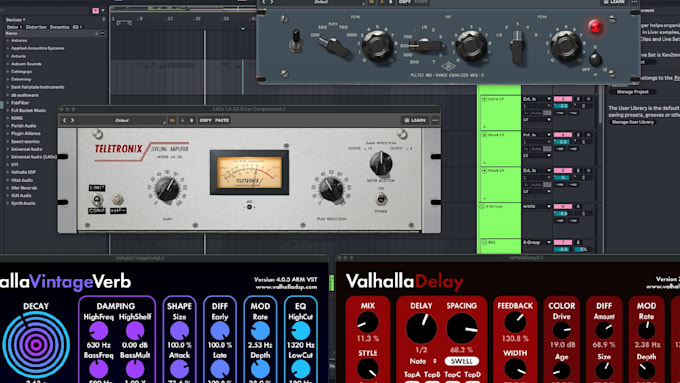
Task: Click the LA-2A Mix trim control
Action: coord(249,207)
